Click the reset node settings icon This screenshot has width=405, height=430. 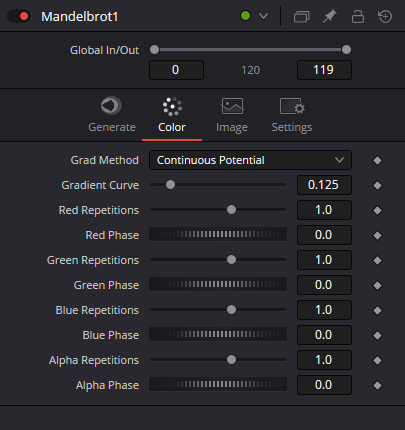tap(385, 16)
